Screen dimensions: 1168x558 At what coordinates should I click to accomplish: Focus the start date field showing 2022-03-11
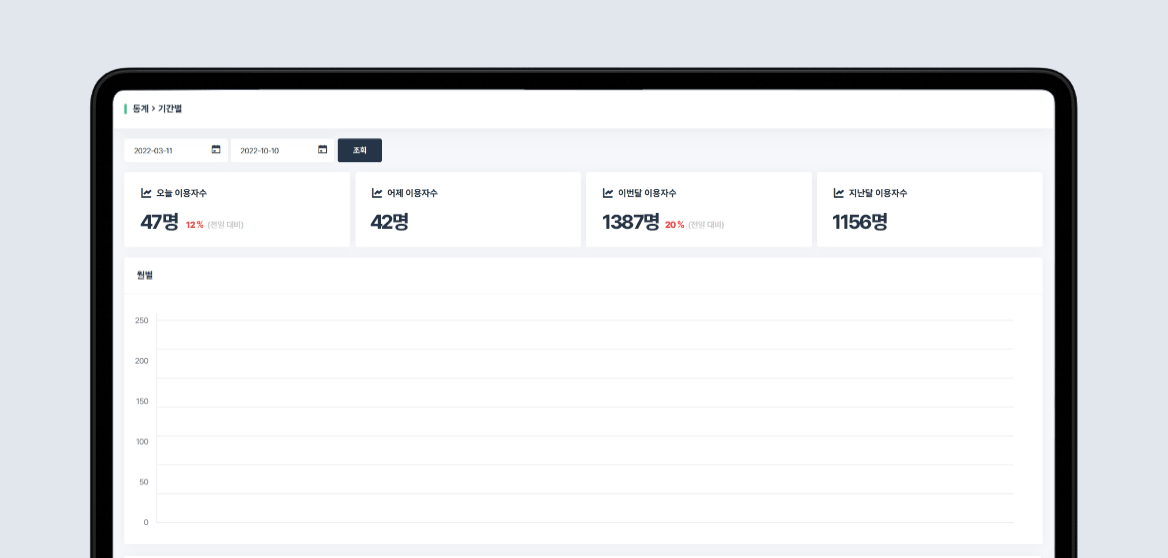(165, 150)
